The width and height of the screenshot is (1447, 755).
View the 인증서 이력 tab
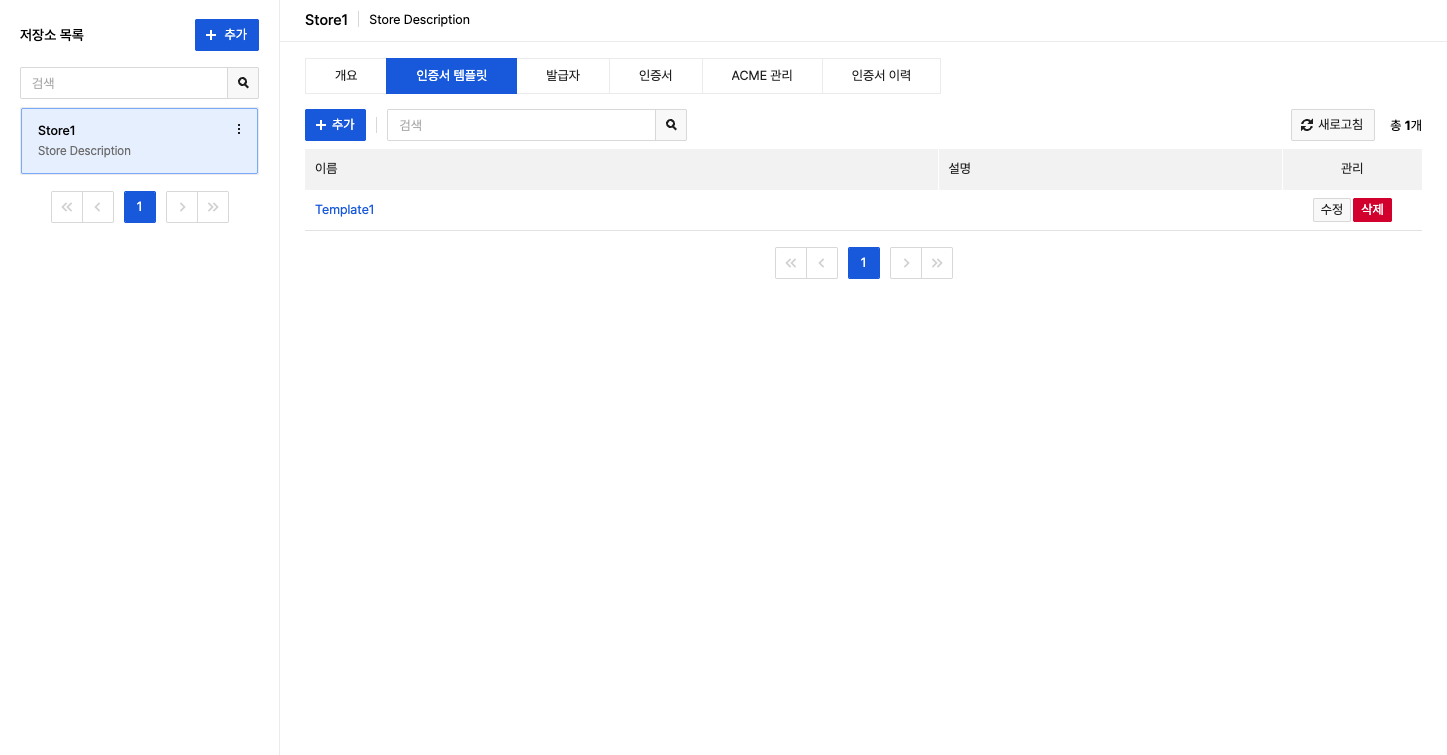point(881,76)
